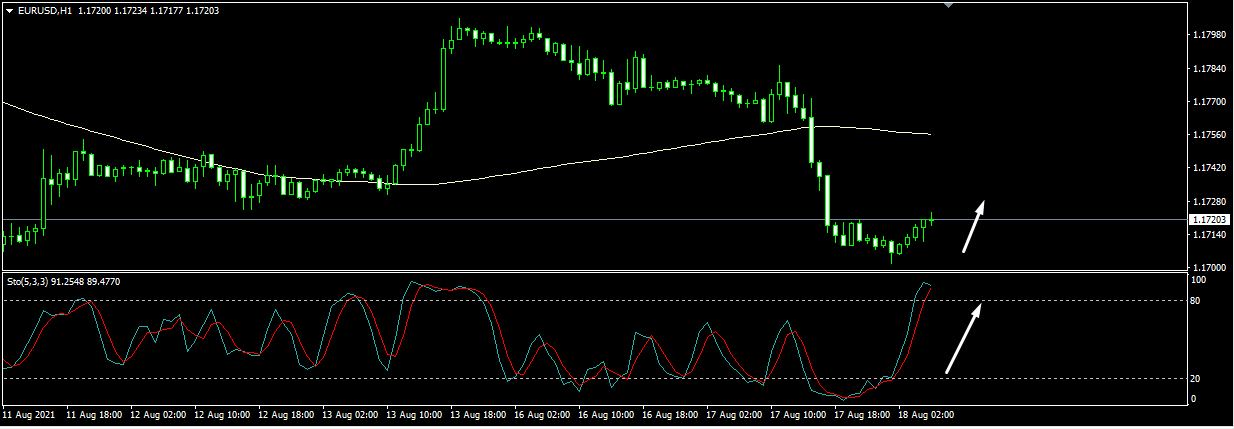The width and height of the screenshot is (1234, 429).
Task: Click the 11 Aug 2021 date label
Action: (29, 413)
